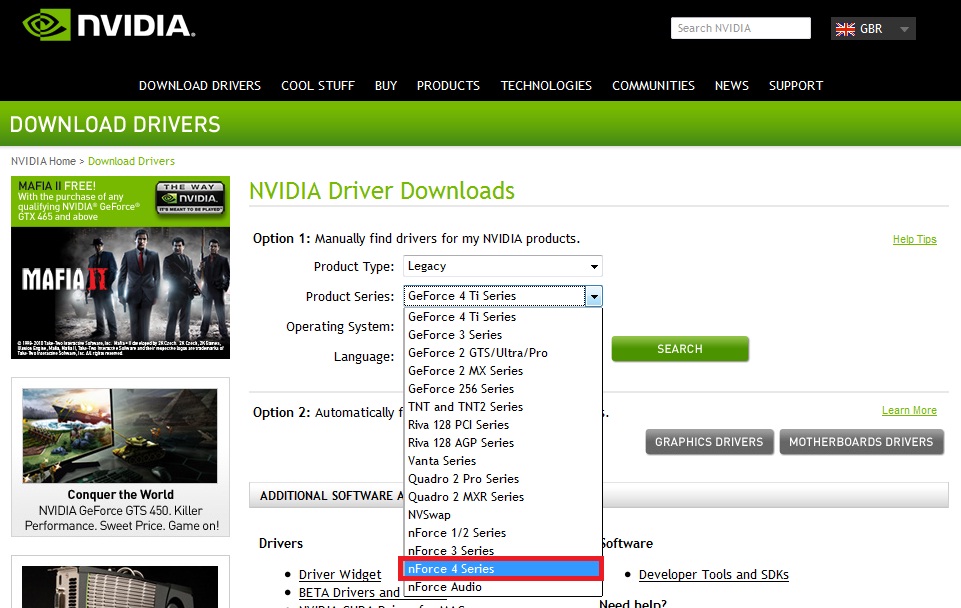Select nForce 1/2 Series option

(x=503, y=533)
